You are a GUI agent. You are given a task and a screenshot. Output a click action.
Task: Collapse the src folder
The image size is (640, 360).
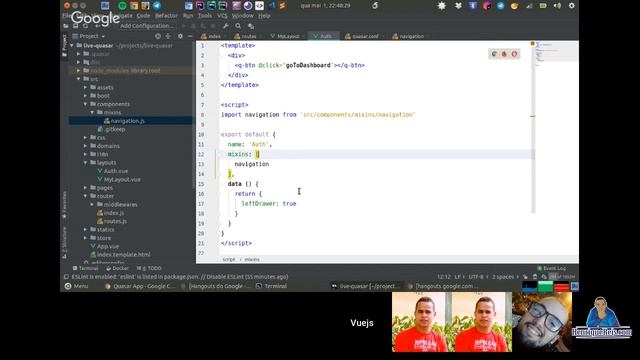click(79, 79)
